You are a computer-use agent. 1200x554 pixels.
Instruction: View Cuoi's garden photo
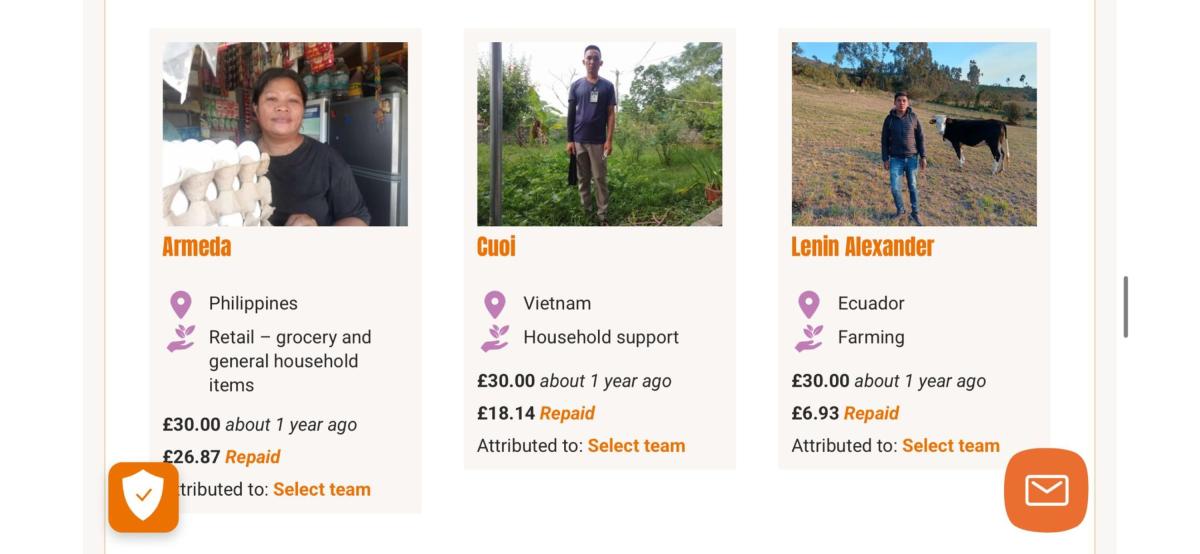point(599,134)
